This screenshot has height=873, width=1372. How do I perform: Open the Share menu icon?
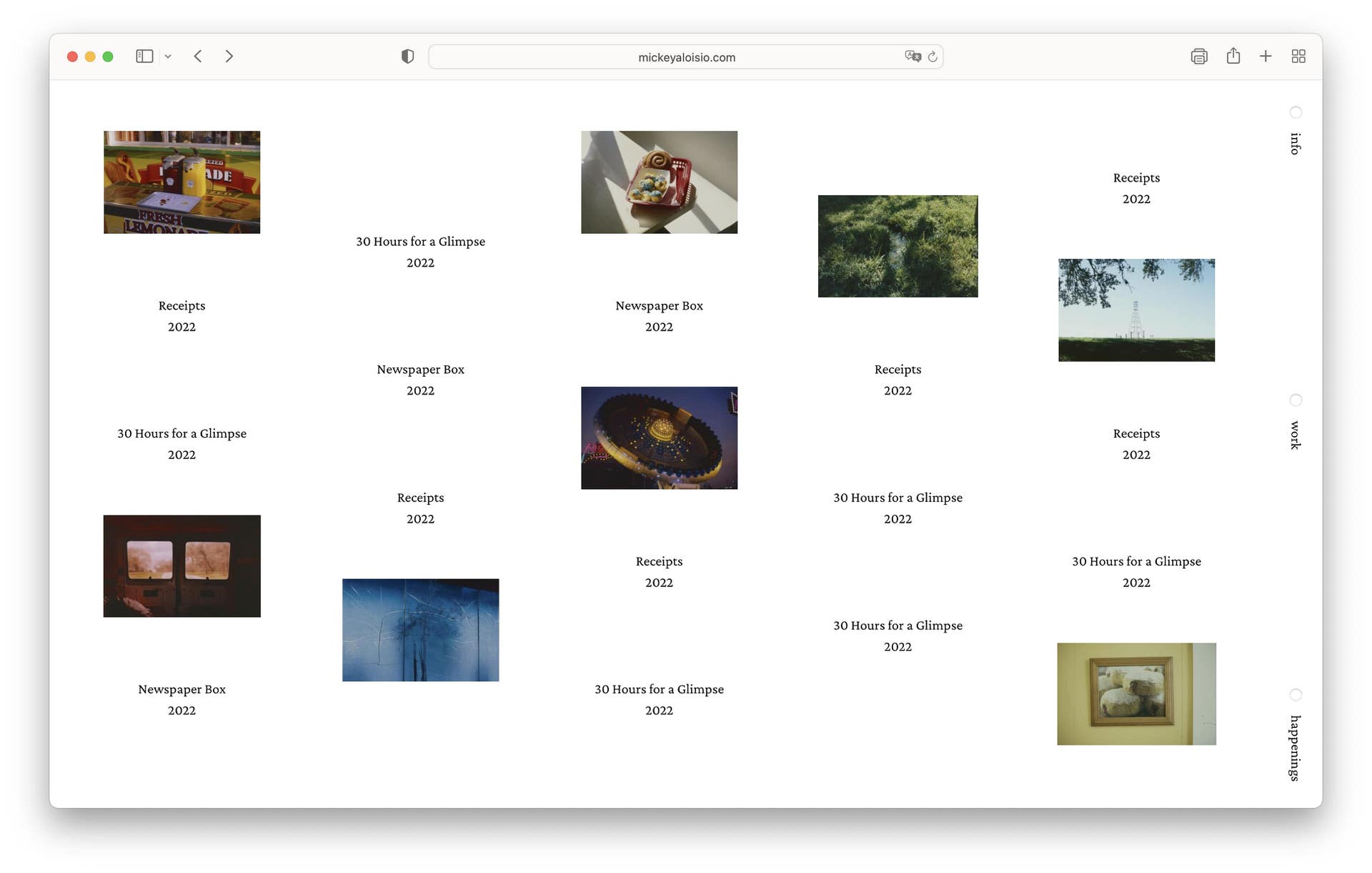coord(1233,56)
